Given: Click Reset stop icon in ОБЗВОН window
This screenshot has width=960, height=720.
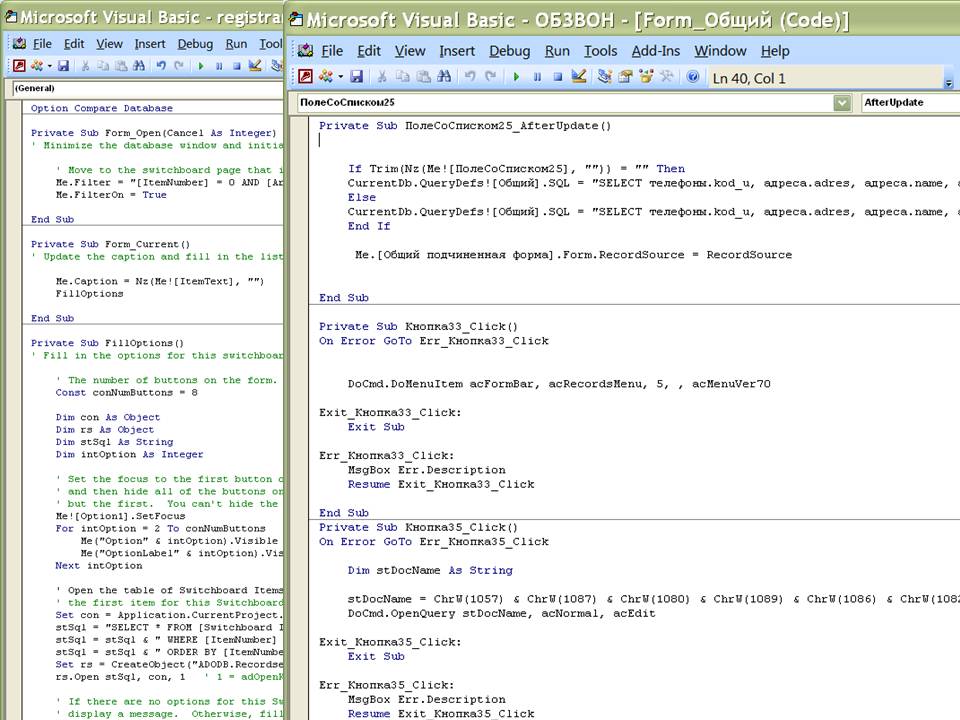Looking at the screenshot, I should point(558,77).
